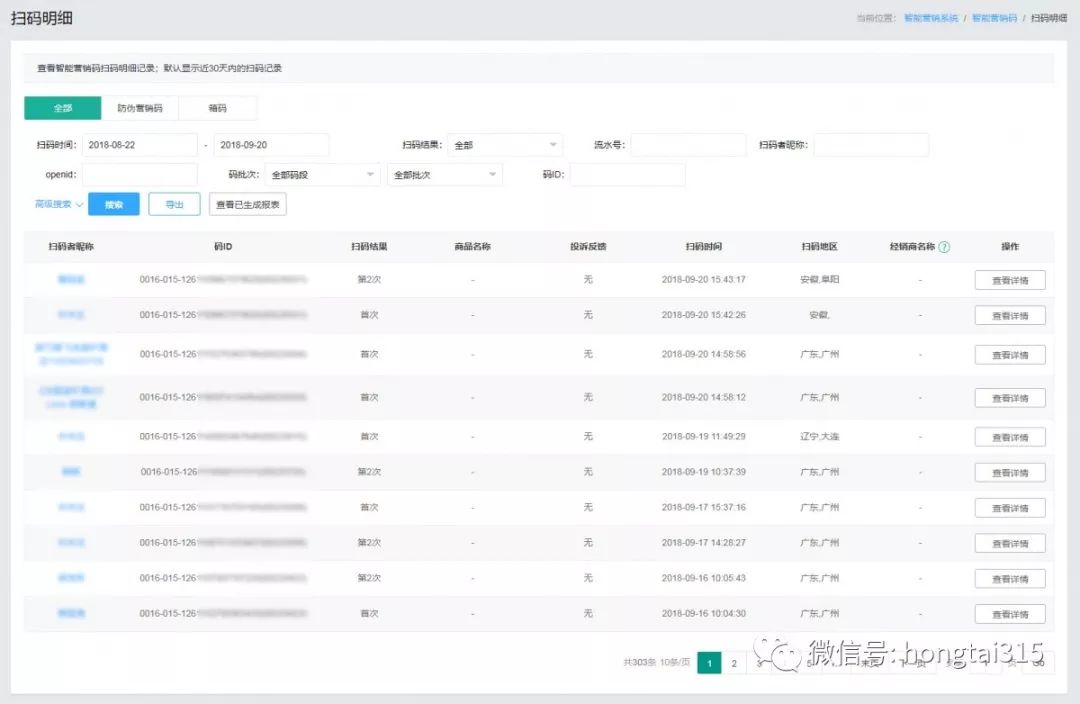The height and width of the screenshot is (704, 1080).
Task: Click the 导出 export button
Action: pyautogui.click(x=174, y=205)
